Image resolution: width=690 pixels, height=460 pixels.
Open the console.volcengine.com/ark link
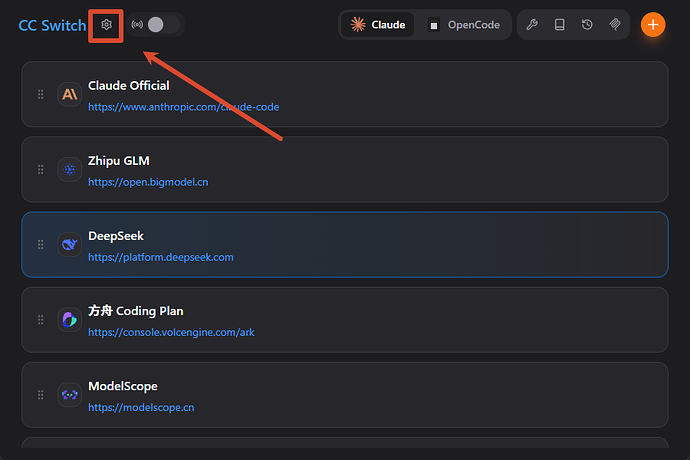(171, 332)
